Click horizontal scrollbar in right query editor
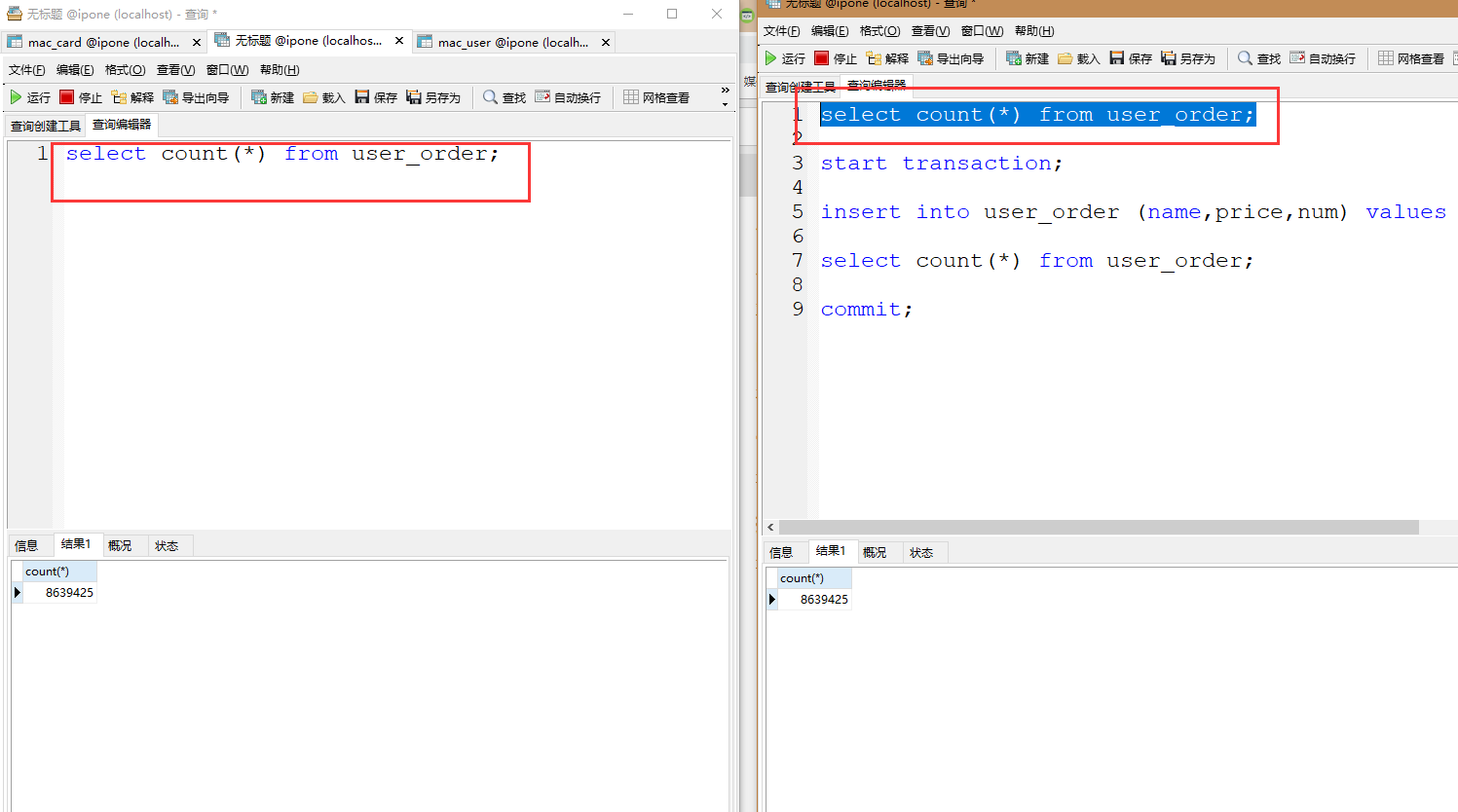The image size is (1458, 812). (x=1099, y=527)
